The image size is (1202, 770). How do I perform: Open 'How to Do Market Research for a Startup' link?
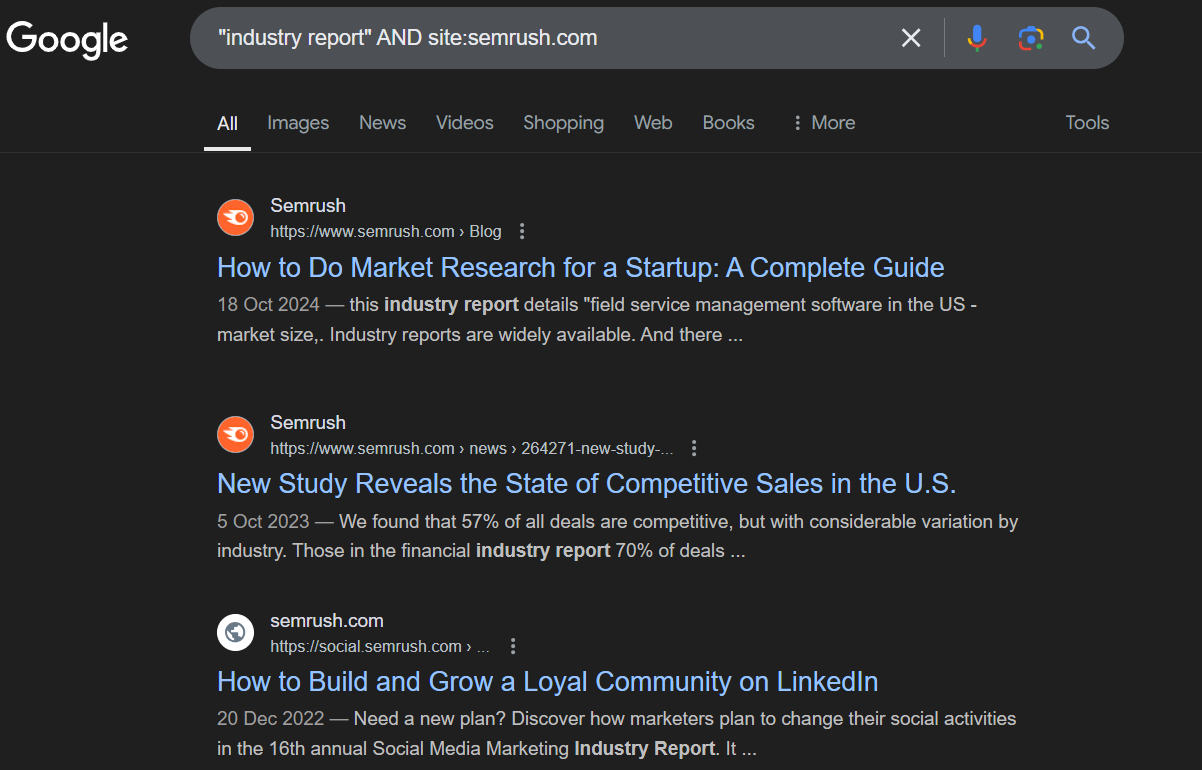click(x=581, y=268)
